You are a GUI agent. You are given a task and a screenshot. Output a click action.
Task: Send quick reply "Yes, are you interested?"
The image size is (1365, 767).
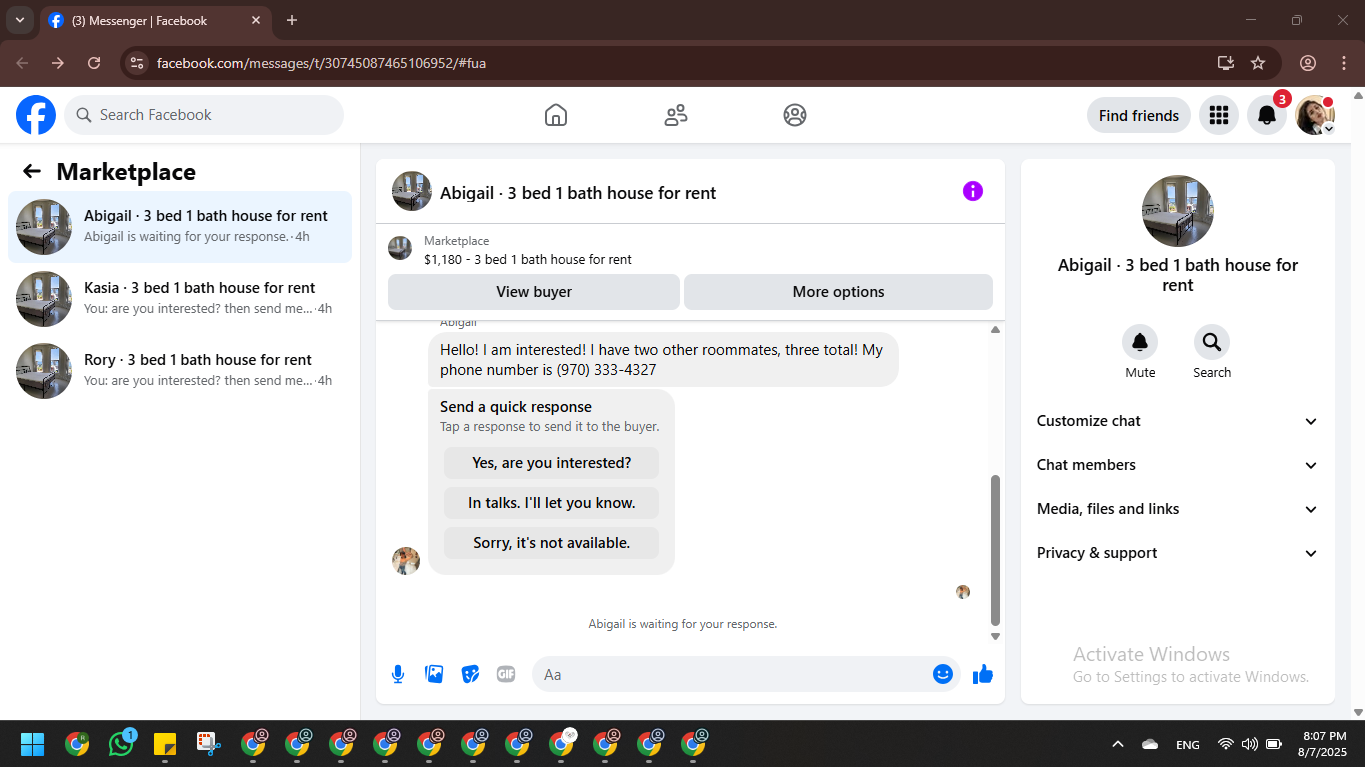pos(551,463)
